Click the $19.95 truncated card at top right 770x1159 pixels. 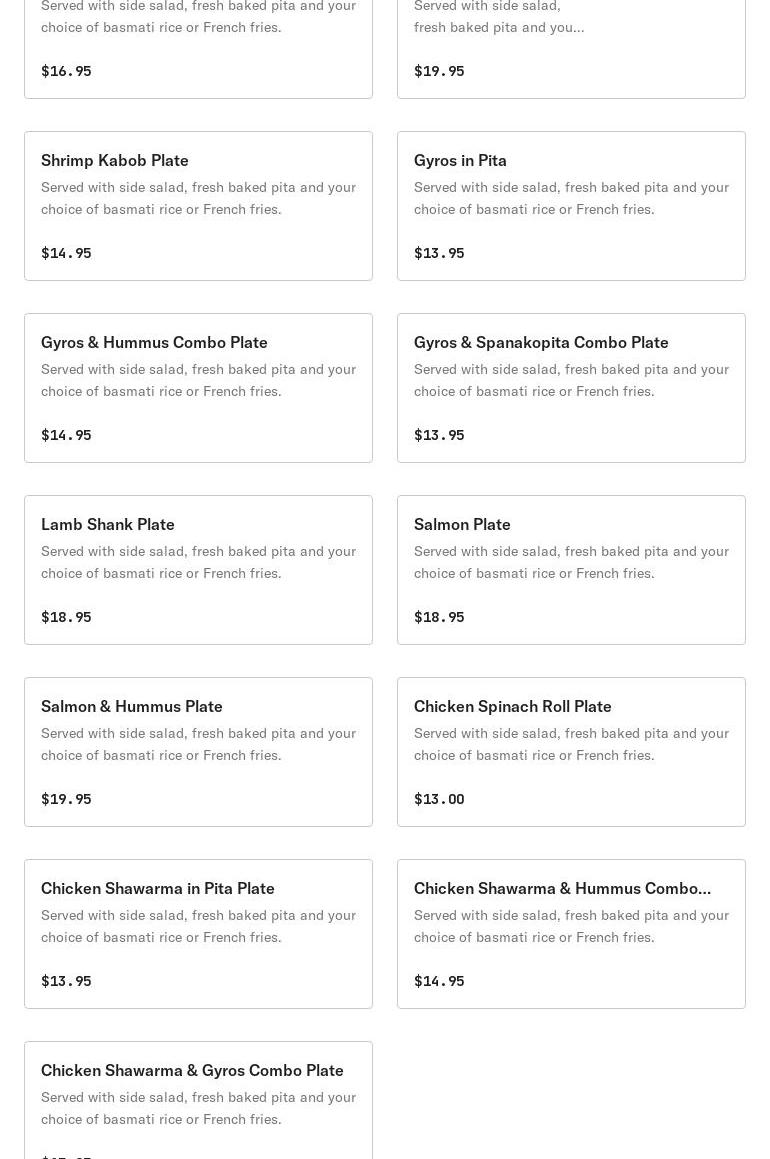pyautogui.click(x=571, y=49)
